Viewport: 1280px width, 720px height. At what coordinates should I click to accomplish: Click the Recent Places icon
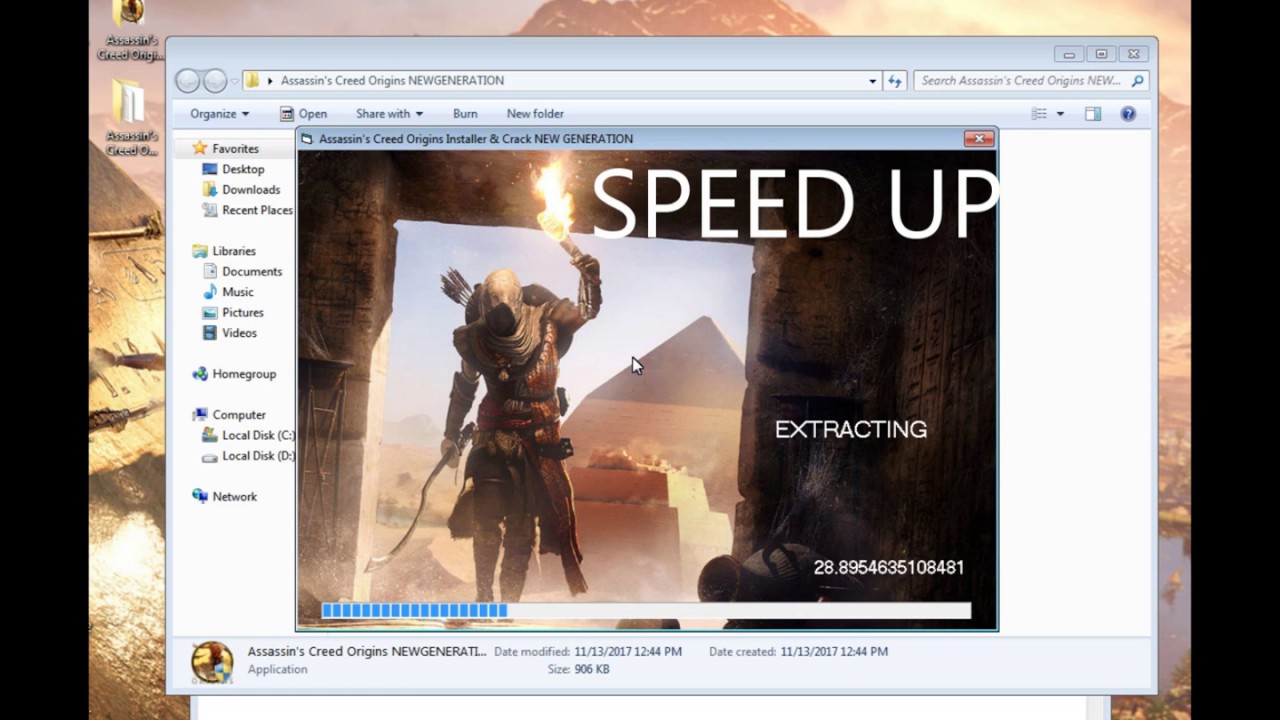(210, 210)
